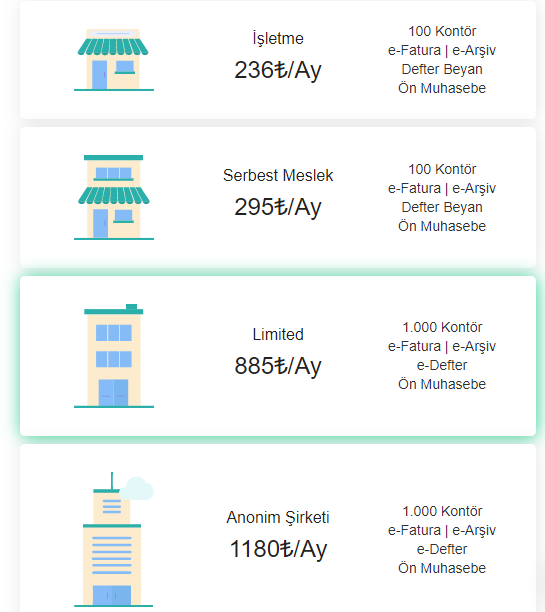Viewport: 545px width, 612px height.
Task: Click e-Defter in the Limited card
Action: coord(442,365)
